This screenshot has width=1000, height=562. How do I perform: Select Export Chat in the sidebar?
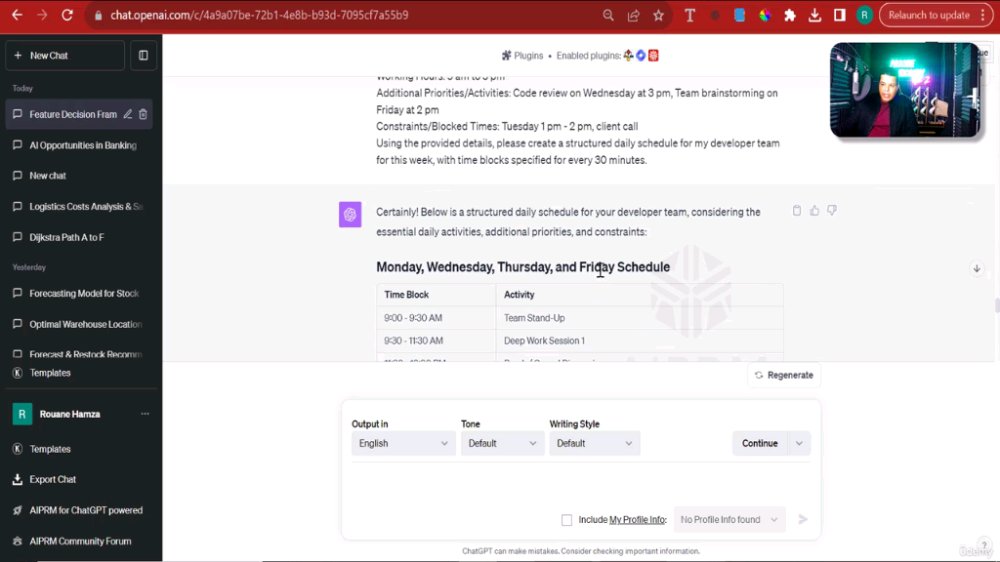[52, 480]
